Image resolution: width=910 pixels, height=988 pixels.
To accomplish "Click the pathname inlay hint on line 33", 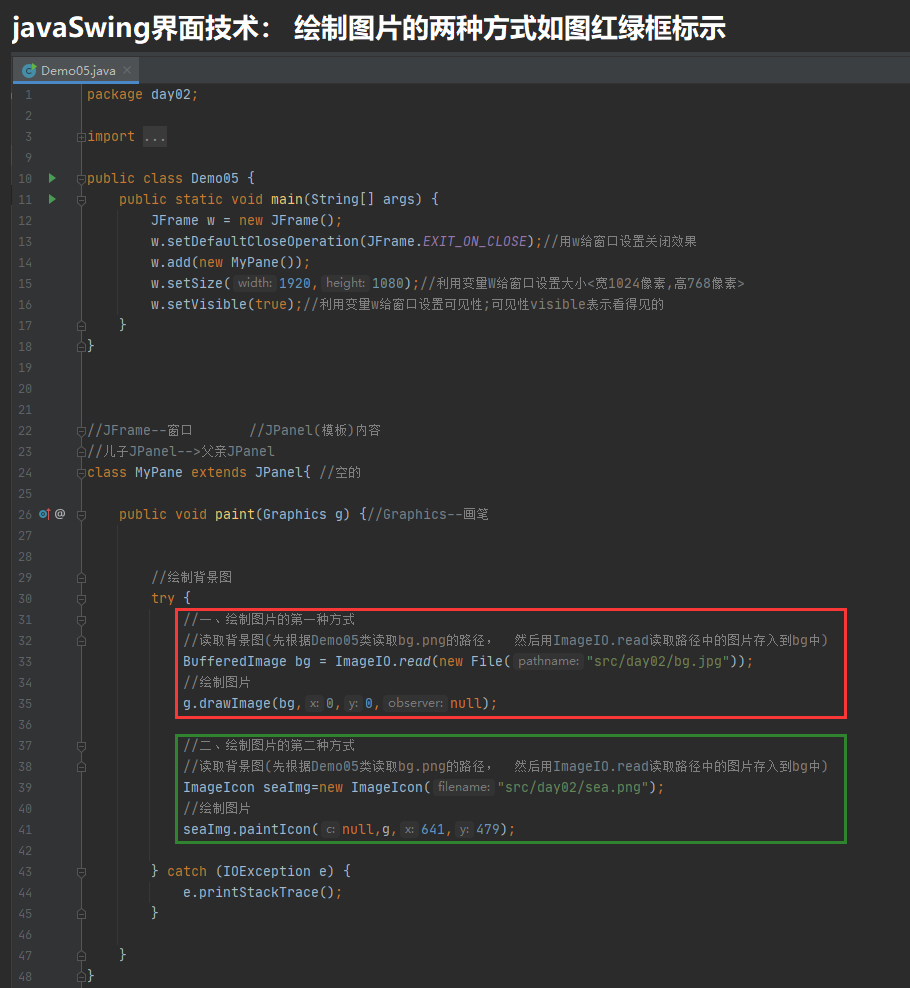I will (547, 660).
